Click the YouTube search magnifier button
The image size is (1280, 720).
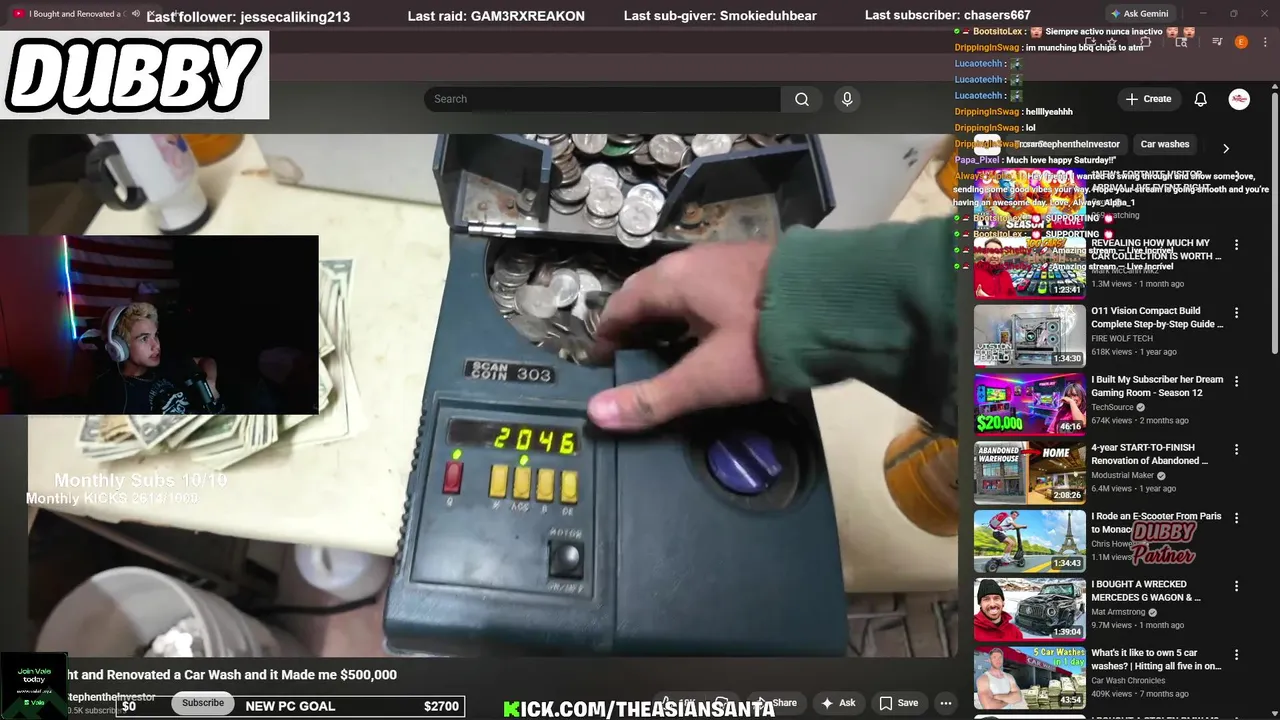[802, 99]
